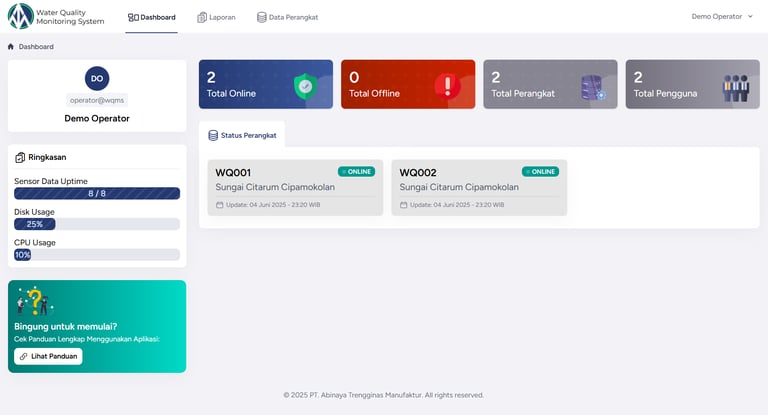Click the Demo Operator profile name

(x=97, y=118)
